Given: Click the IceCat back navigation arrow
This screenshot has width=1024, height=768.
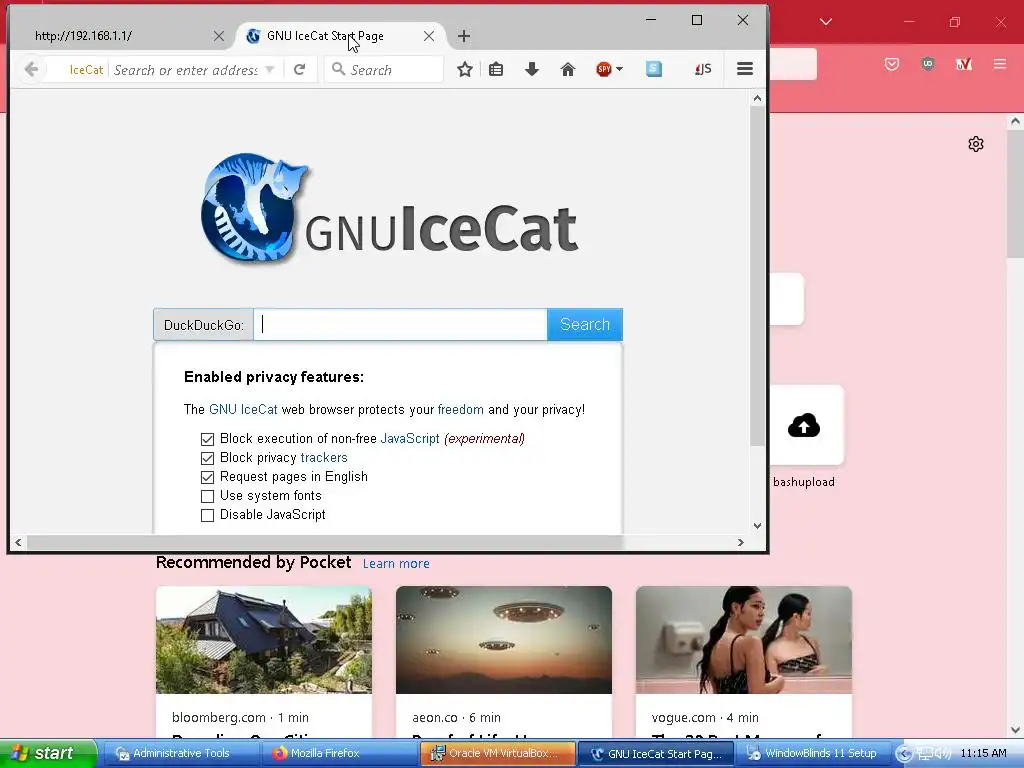Looking at the screenshot, I should click(31, 69).
